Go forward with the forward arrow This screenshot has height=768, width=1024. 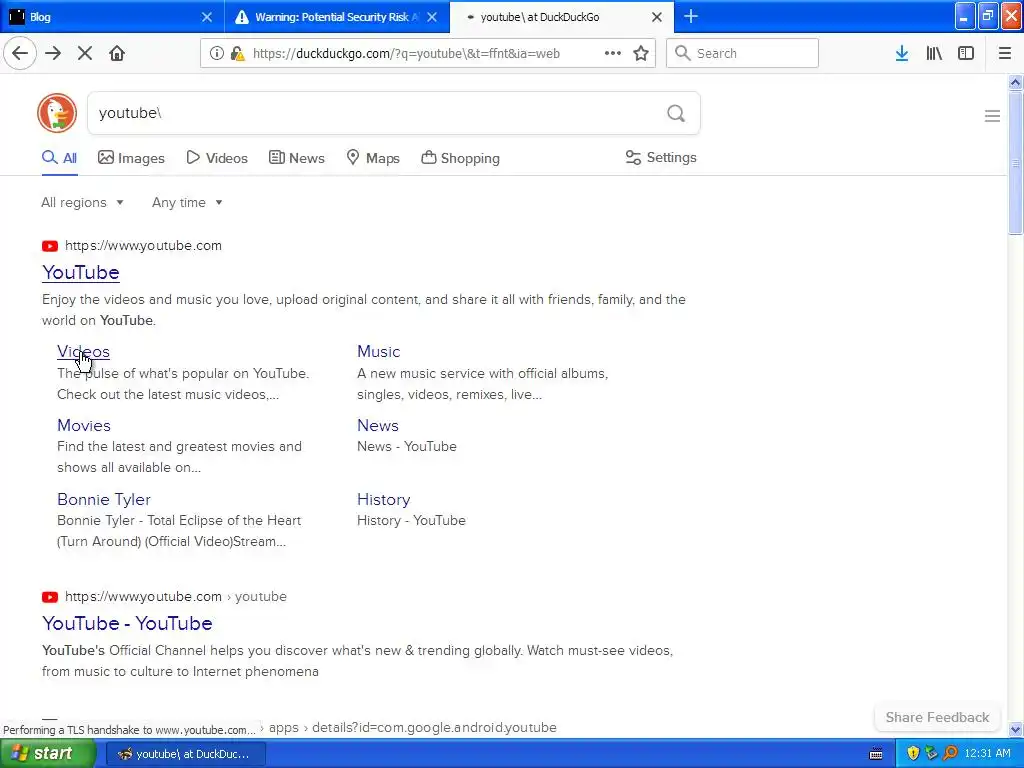[x=53, y=54]
